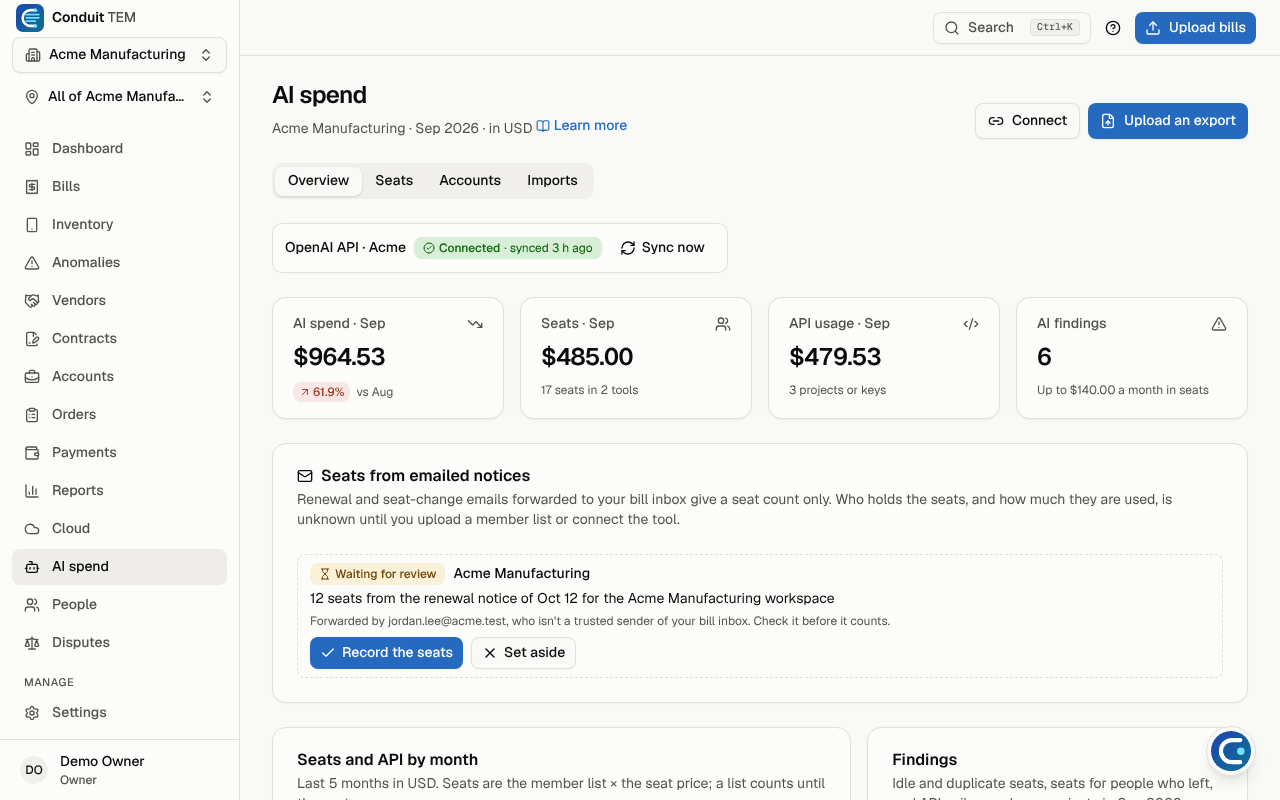Click the Vendors handshake icon in sidebar
The width and height of the screenshot is (1280, 800).
32,300
